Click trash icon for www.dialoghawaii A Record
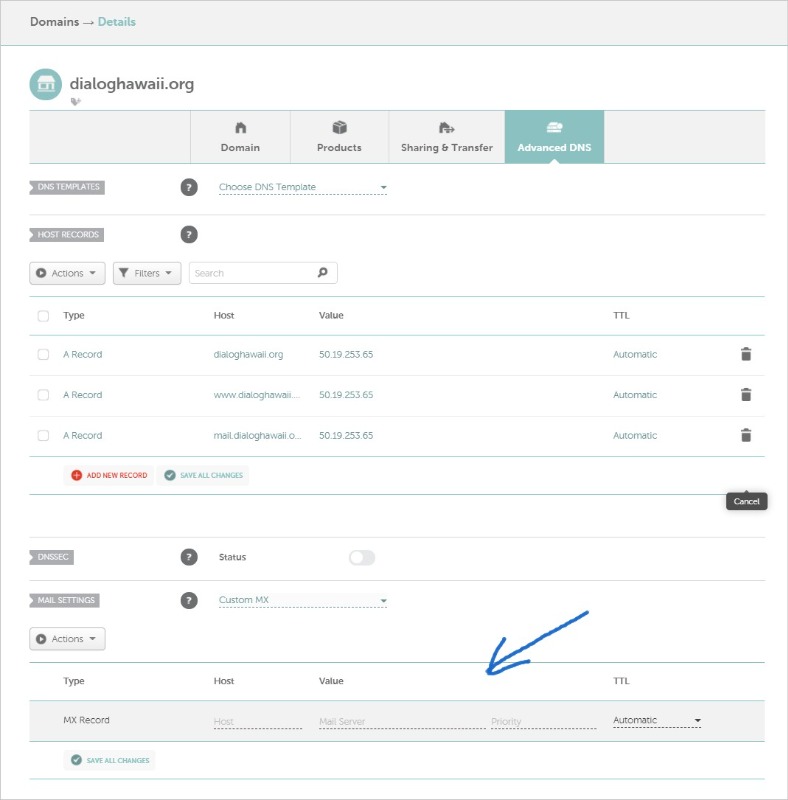Image resolution: width=788 pixels, height=800 pixels. [x=745, y=395]
